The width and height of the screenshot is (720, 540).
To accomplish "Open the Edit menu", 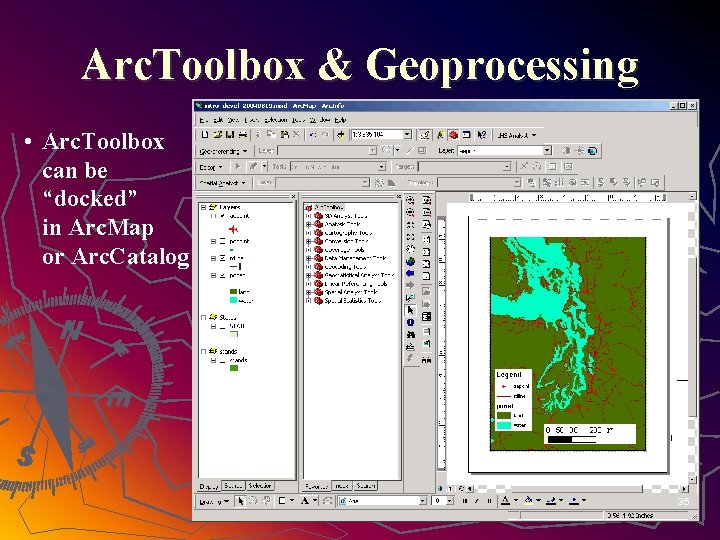I will pyautogui.click(x=218, y=120).
